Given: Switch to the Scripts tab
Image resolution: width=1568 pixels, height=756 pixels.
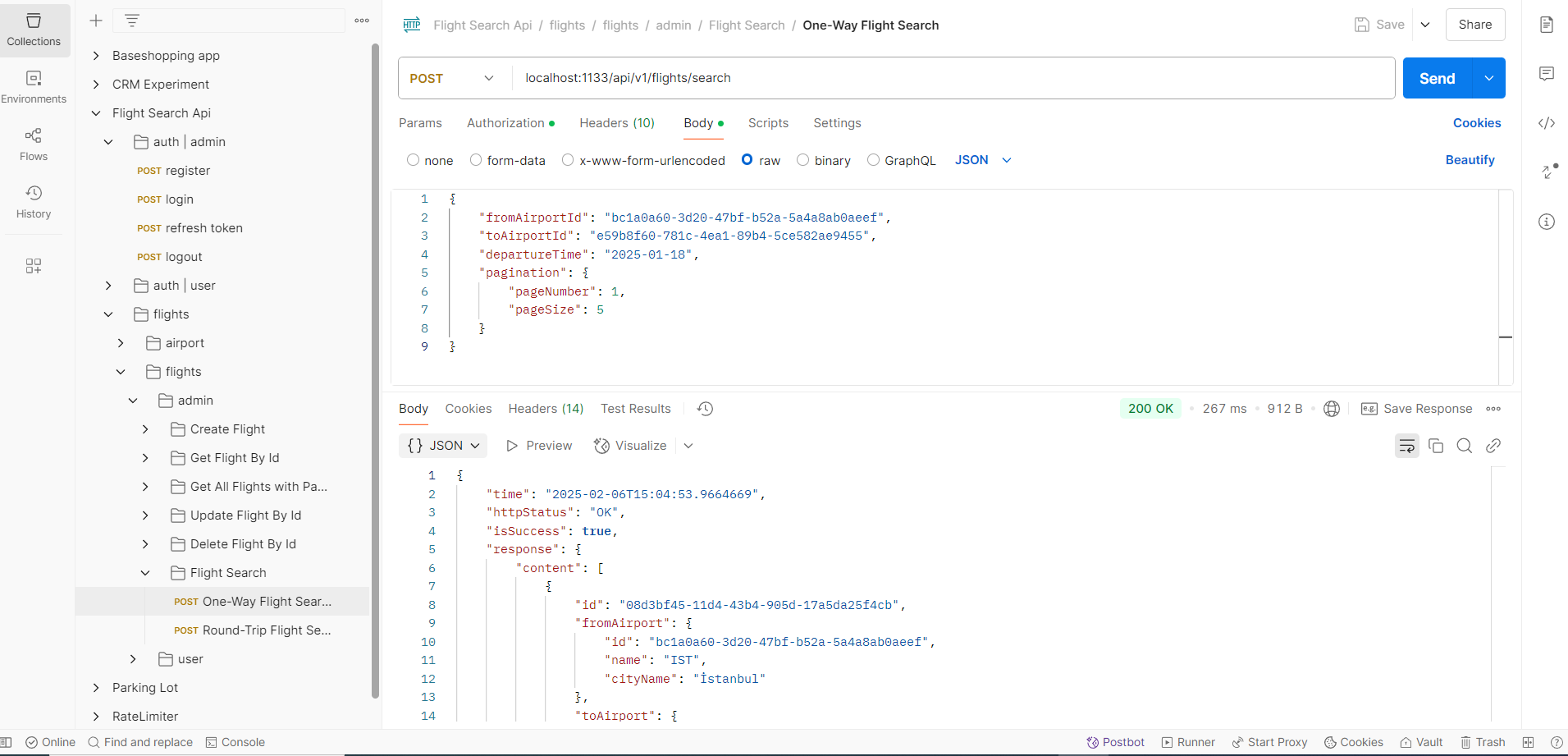Looking at the screenshot, I should pyautogui.click(x=768, y=123).
